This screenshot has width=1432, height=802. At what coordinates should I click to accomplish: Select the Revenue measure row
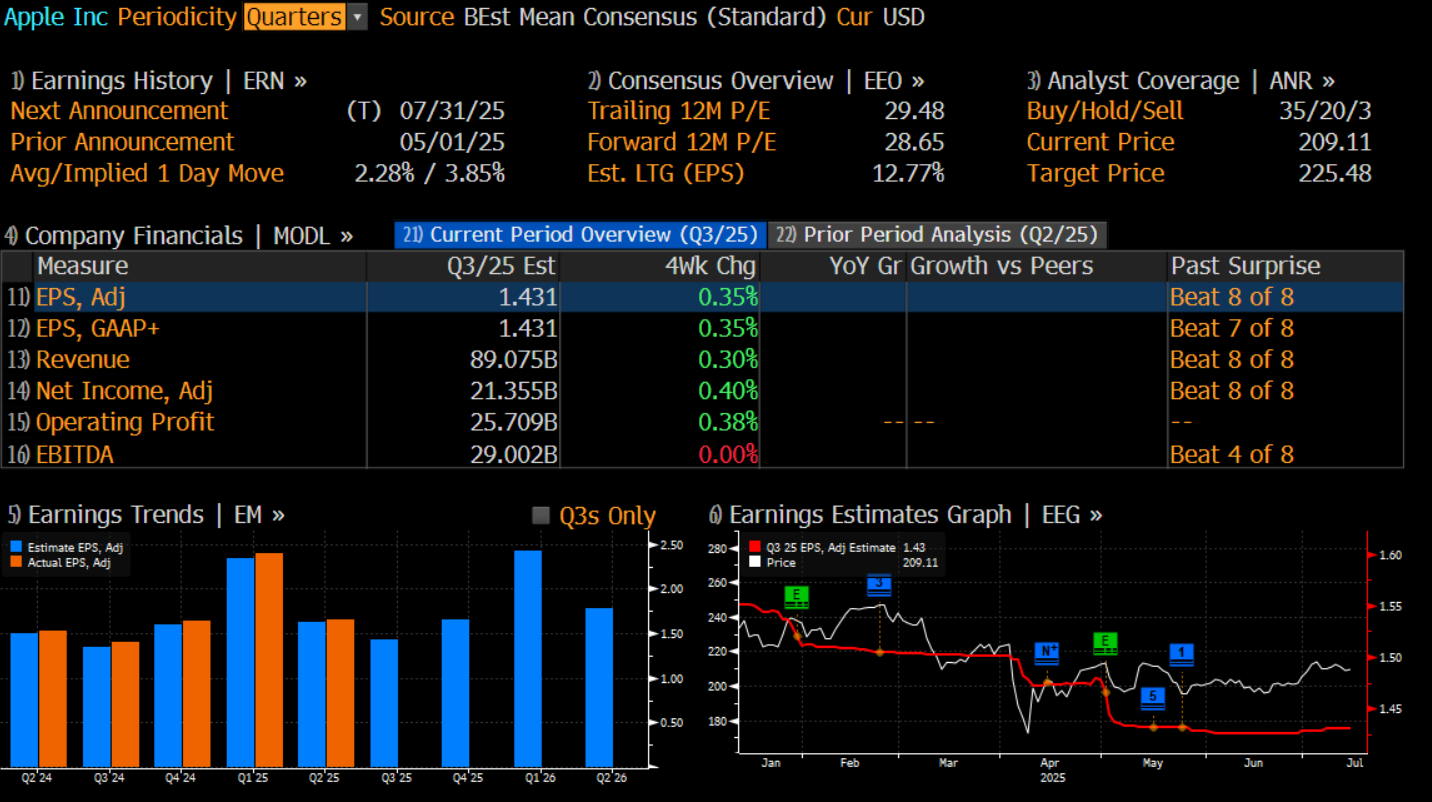[702, 359]
